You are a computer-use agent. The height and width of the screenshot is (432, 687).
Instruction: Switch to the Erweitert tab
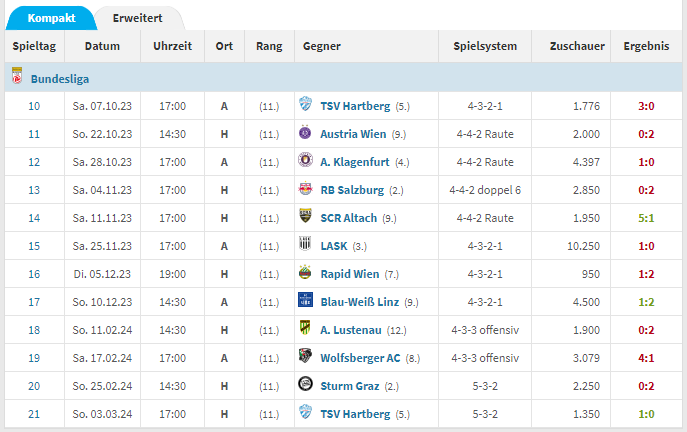click(139, 18)
